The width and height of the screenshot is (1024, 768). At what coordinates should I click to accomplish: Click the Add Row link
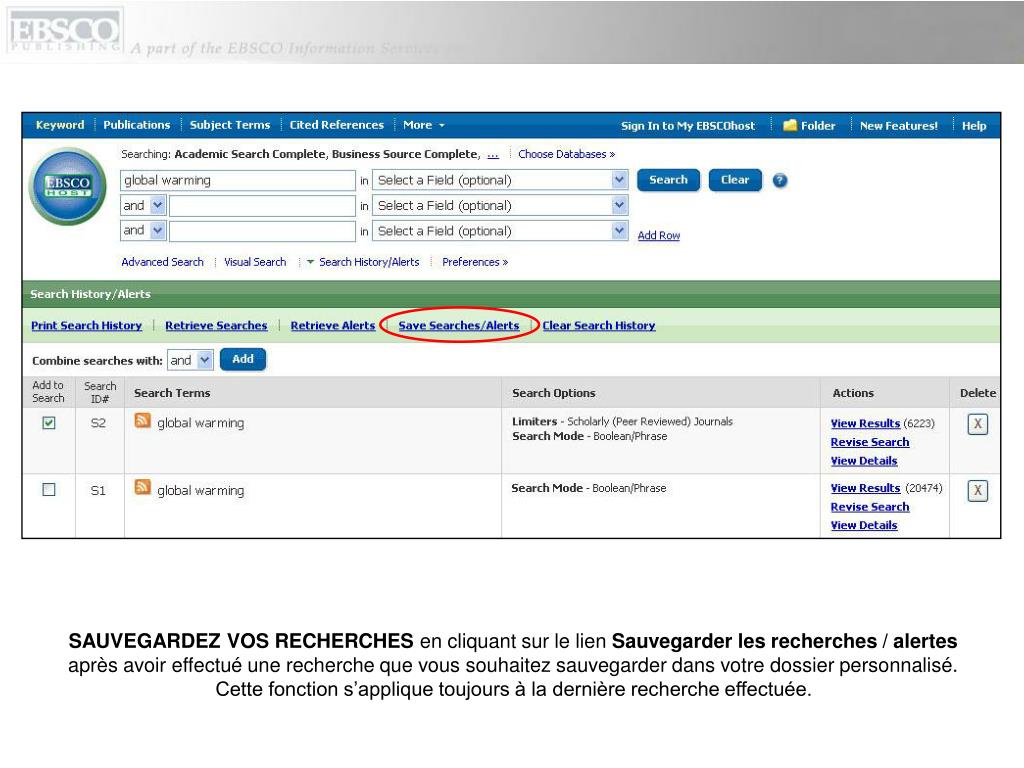coord(659,235)
